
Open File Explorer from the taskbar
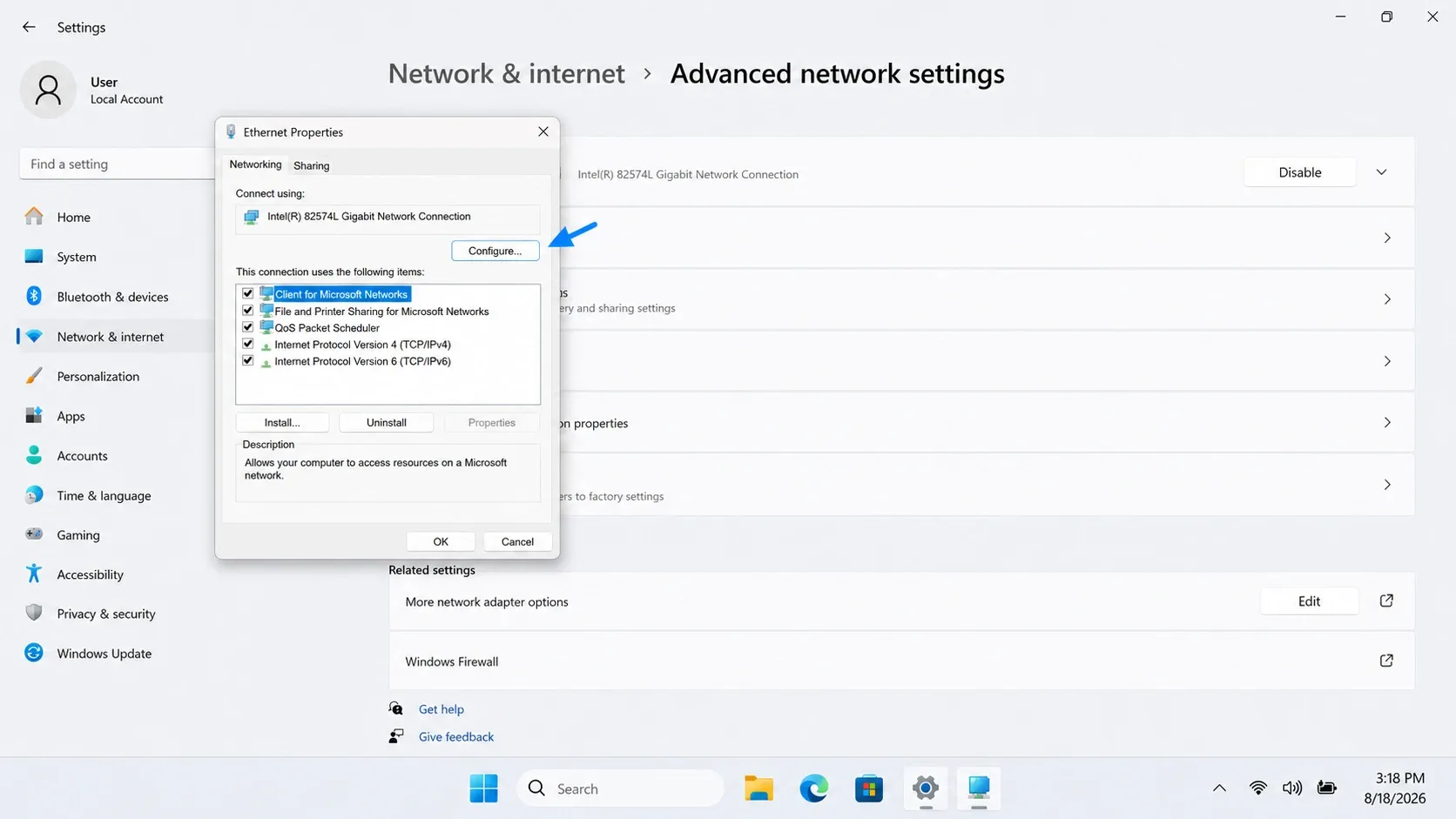(x=758, y=789)
